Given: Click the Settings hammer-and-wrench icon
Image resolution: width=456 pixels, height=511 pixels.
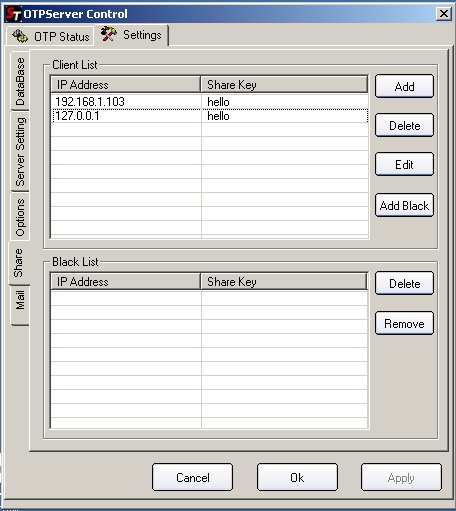Looking at the screenshot, I should (109, 34).
